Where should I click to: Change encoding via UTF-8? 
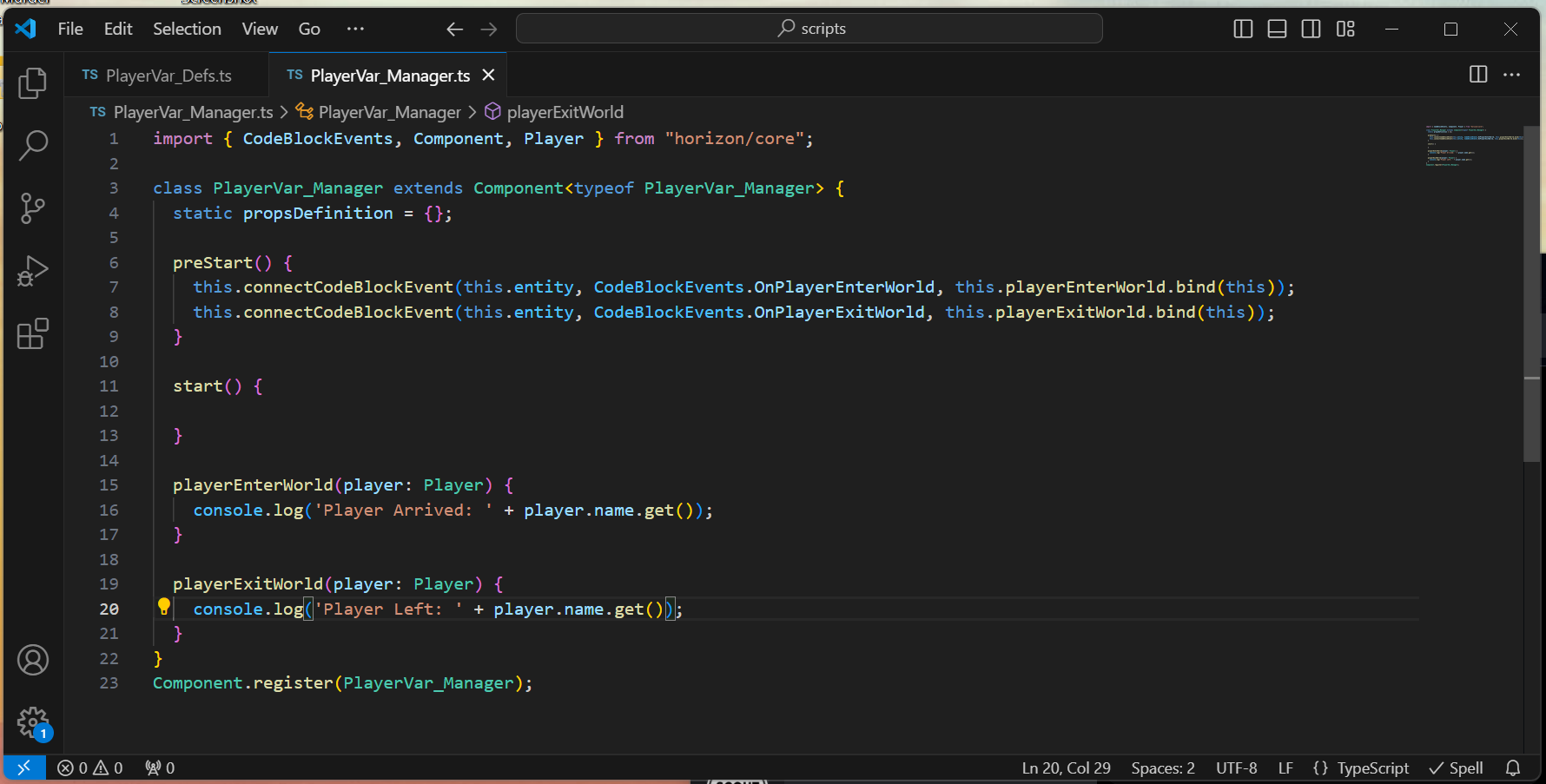click(1236, 768)
